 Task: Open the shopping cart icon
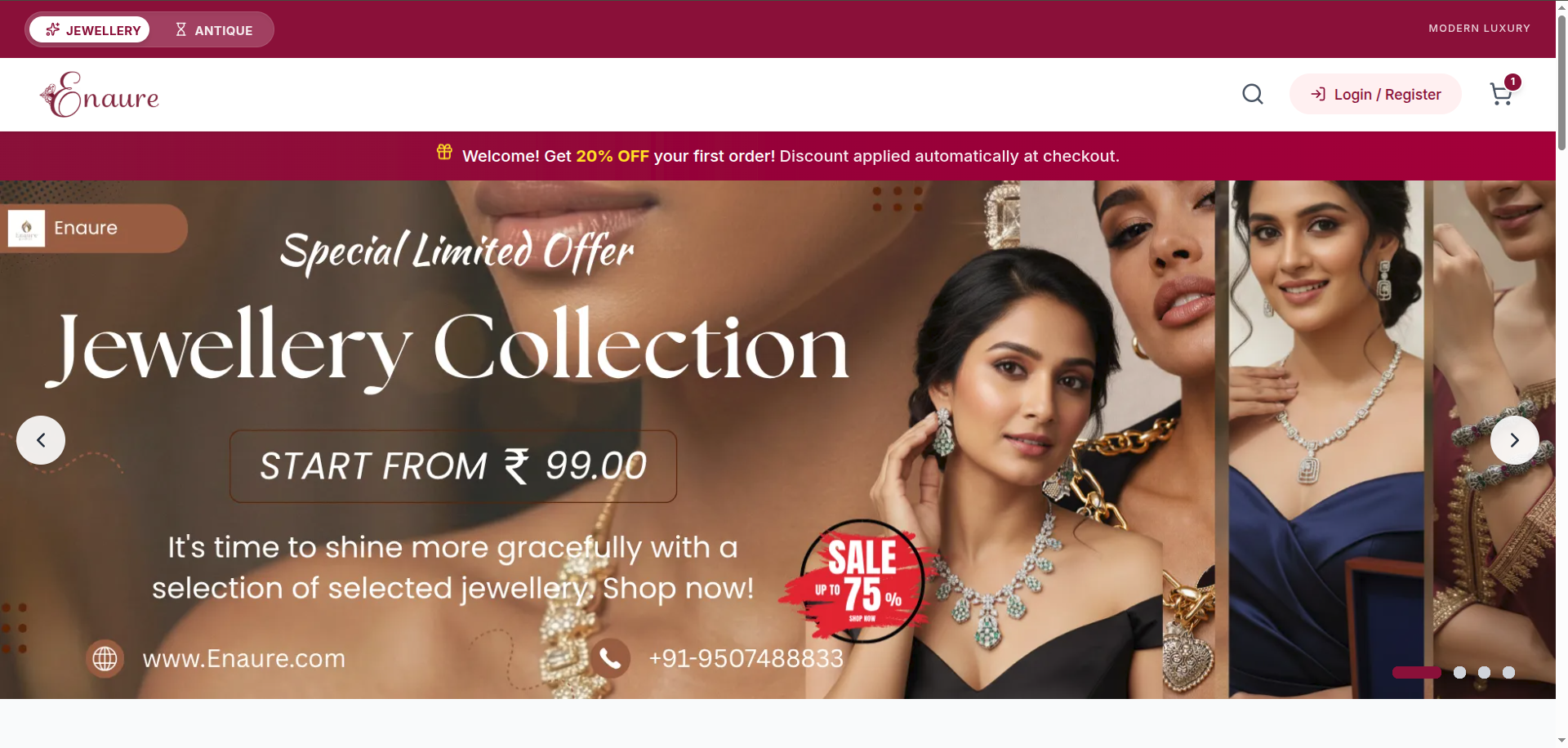tap(1501, 95)
